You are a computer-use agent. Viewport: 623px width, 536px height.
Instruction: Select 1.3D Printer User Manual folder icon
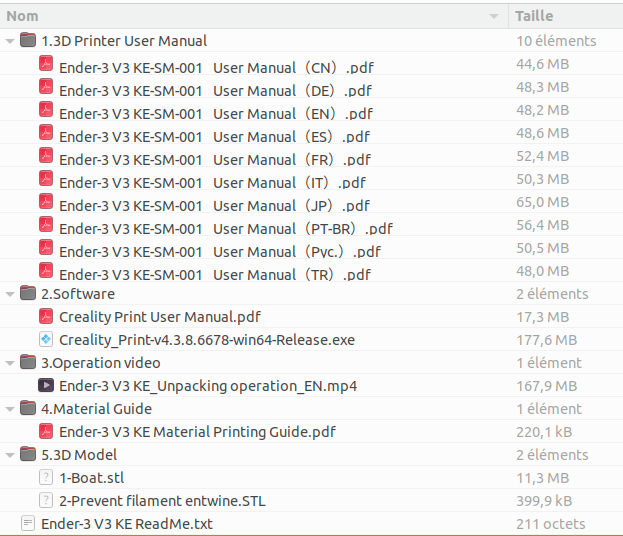tap(28, 39)
